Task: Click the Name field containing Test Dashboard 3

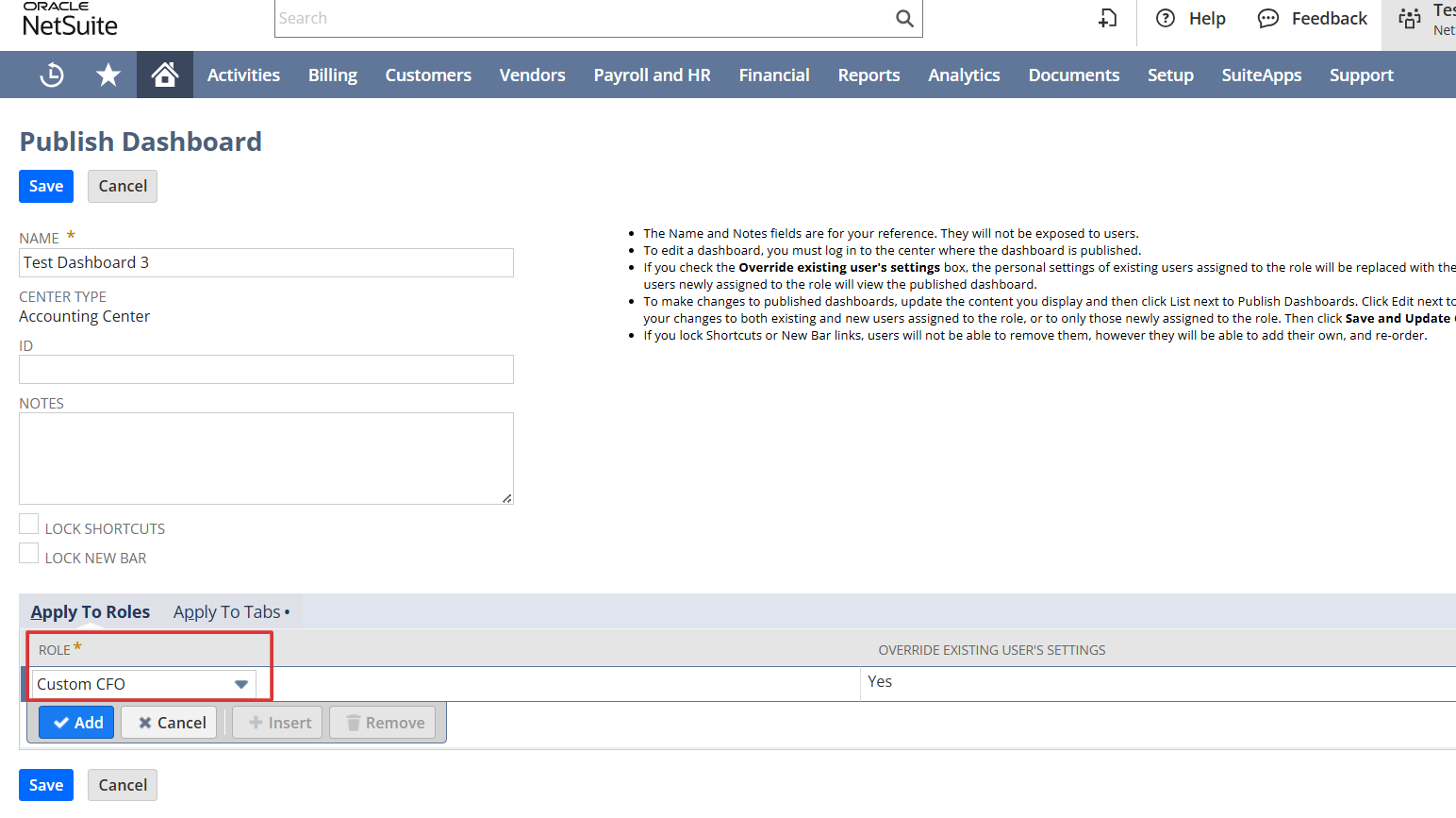Action: tap(266, 262)
